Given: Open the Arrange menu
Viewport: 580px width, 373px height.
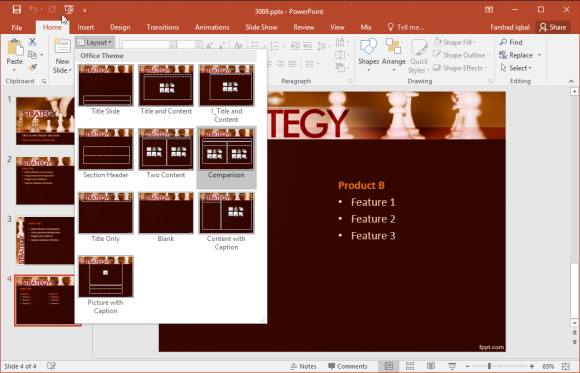Looking at the screenshot, I should (x=394, y=56).
